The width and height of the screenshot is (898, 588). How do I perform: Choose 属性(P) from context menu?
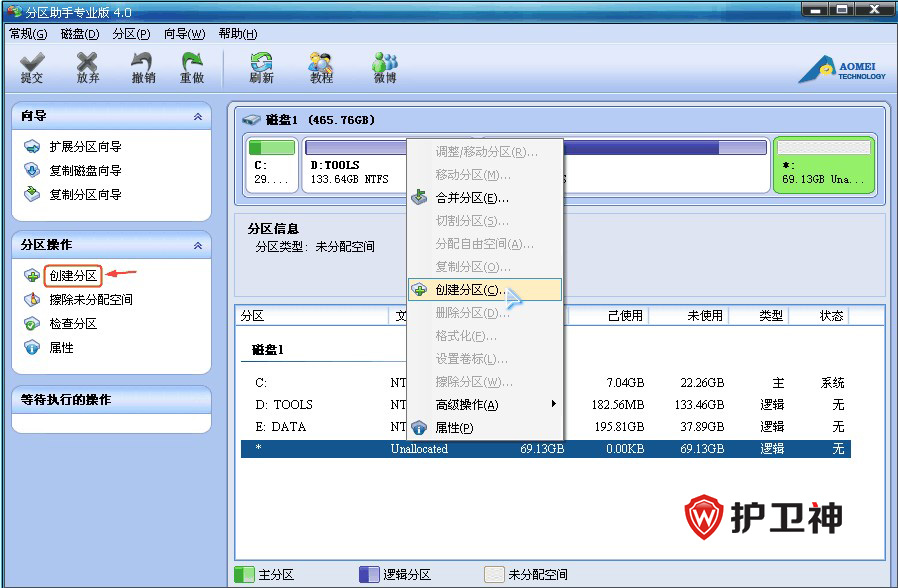[x=485, y=428]
